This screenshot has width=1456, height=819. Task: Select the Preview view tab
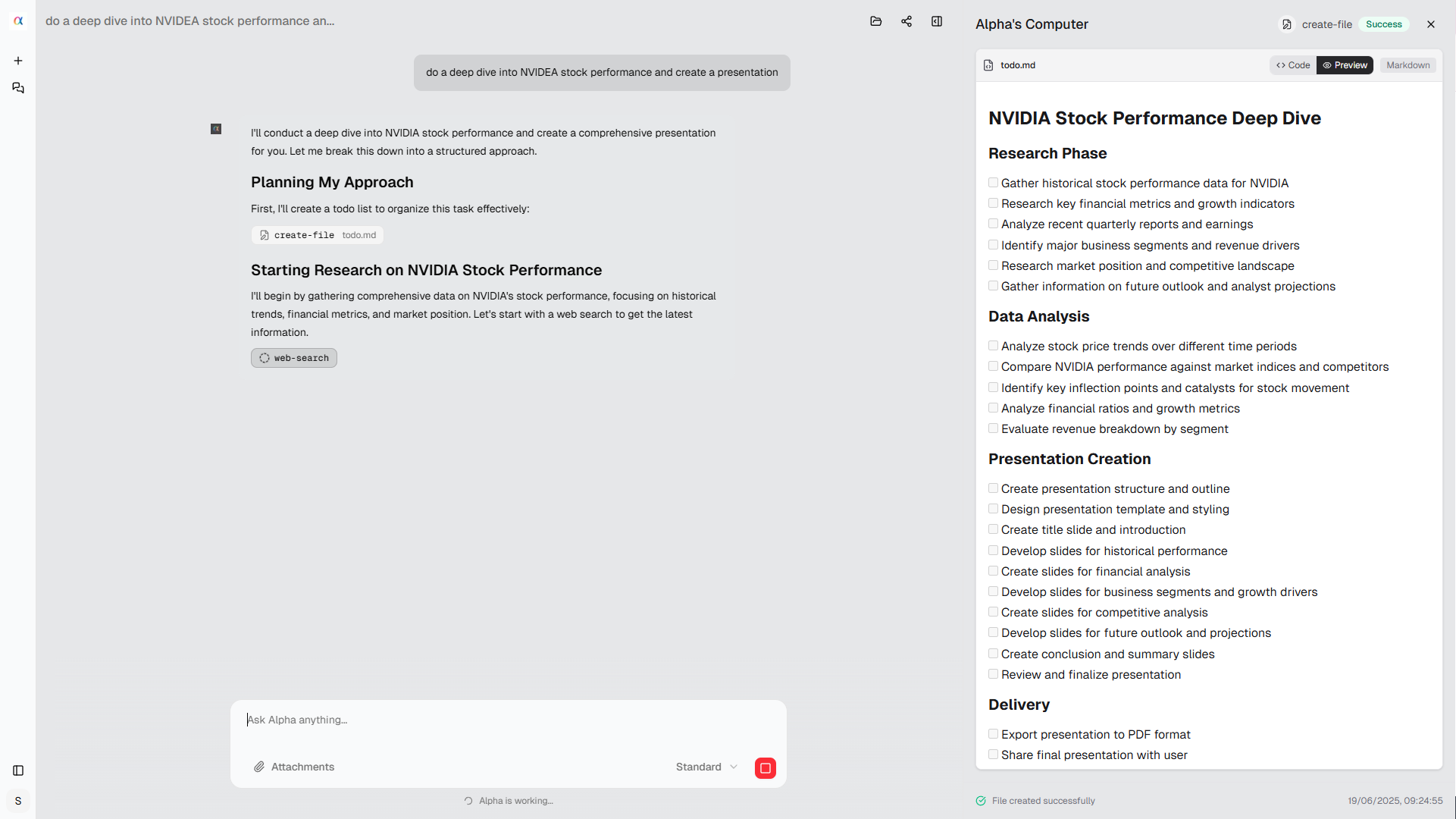coord(1345,65)
